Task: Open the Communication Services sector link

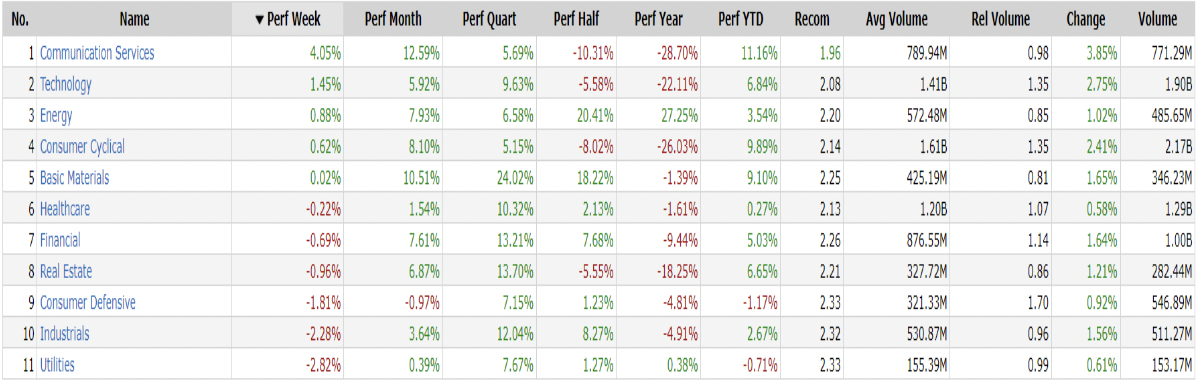Action: click(97, 53)
